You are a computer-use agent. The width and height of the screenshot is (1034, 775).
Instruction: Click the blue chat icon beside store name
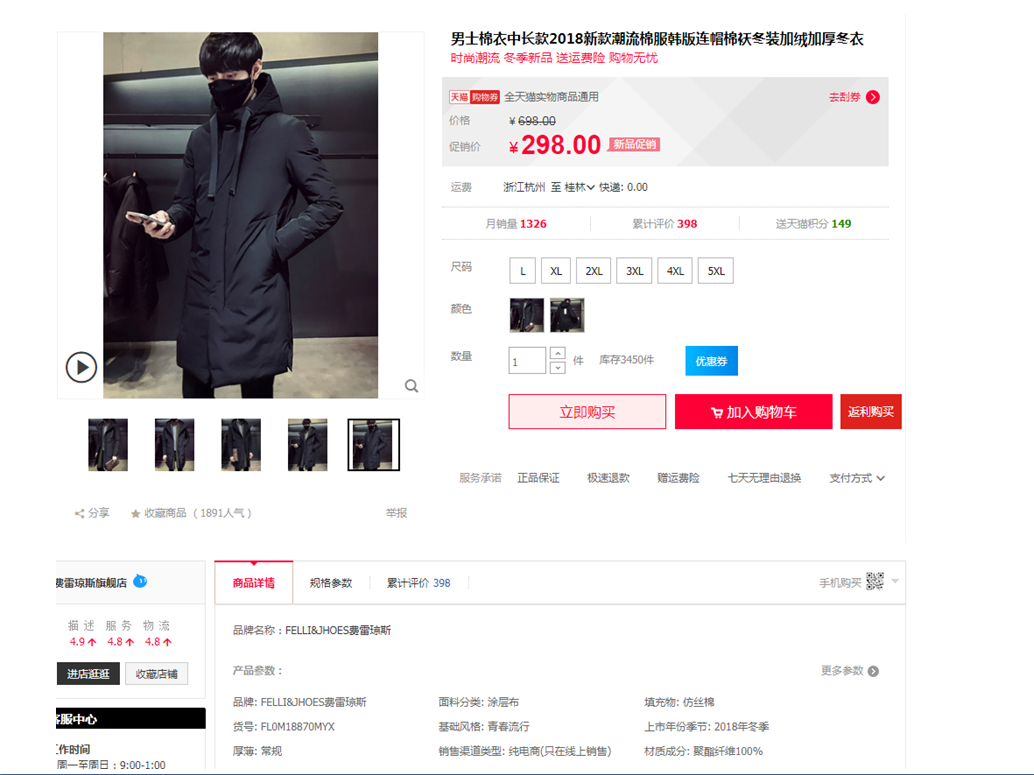point(140,581)
